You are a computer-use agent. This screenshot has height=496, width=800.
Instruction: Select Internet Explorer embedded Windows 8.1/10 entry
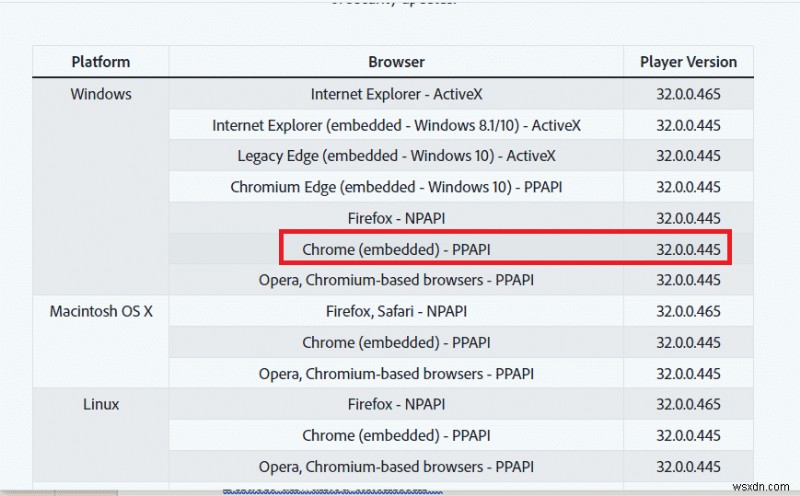396,126
